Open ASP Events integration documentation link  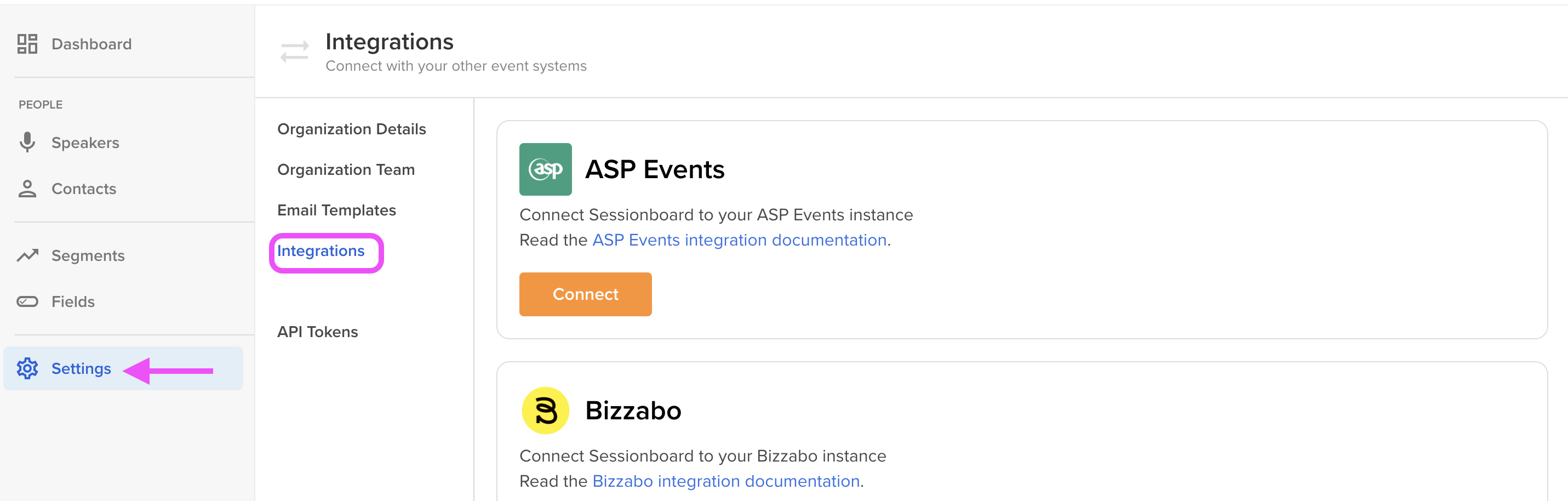[740, 240]
